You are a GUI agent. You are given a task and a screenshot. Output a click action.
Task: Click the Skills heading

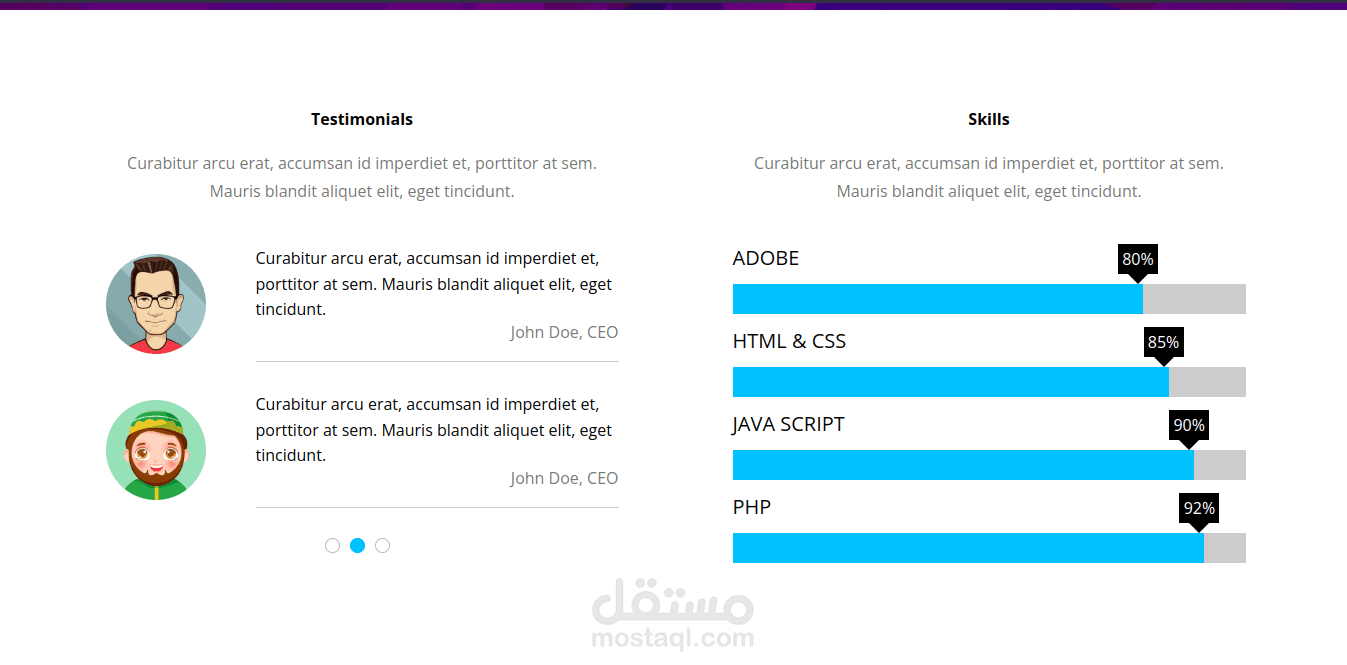pyautogui.click(x=988, y=119)
